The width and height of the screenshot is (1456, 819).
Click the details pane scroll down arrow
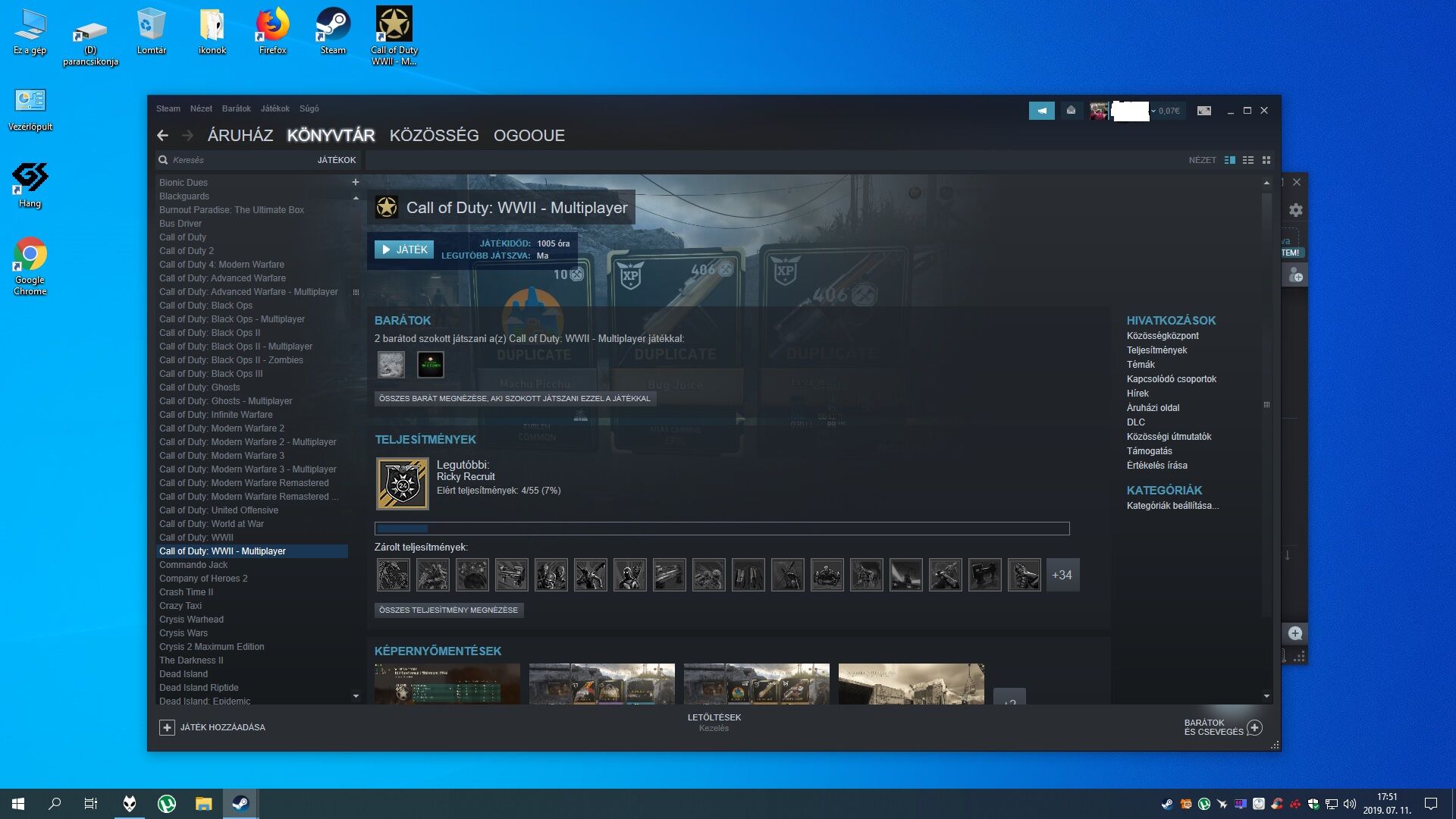(x=1266, y=696)
